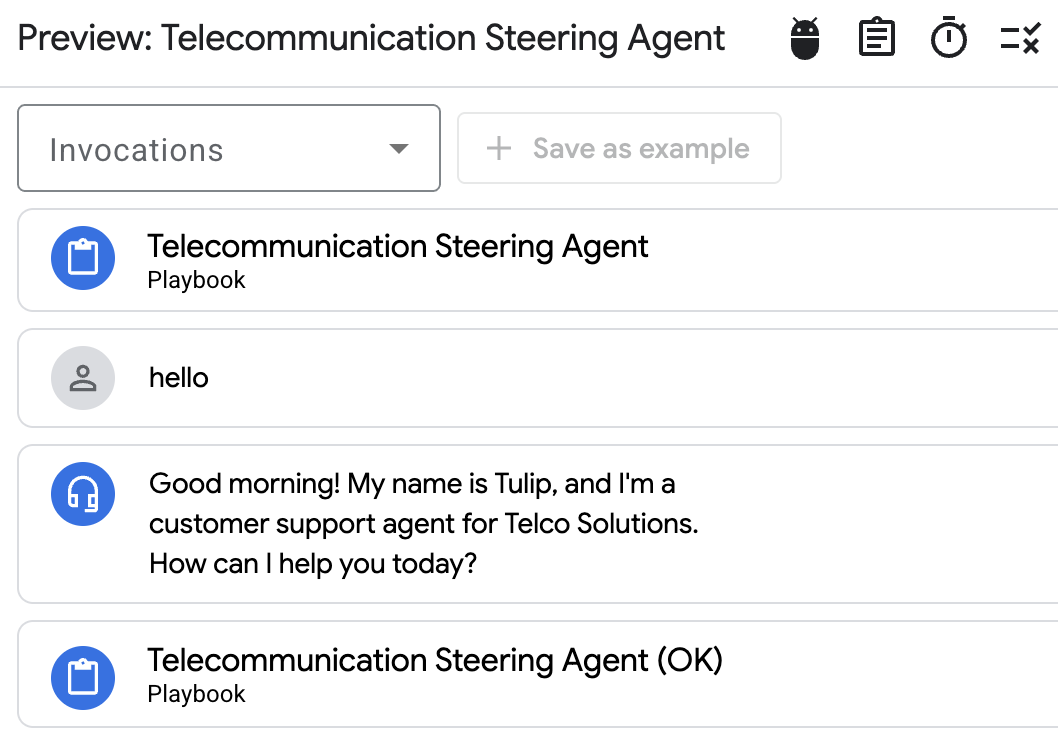Open the clipboard playbook icon in the toolbar
Image resolution: width=1058 pixels, height=732 pixels.
[x=876, y=37]
